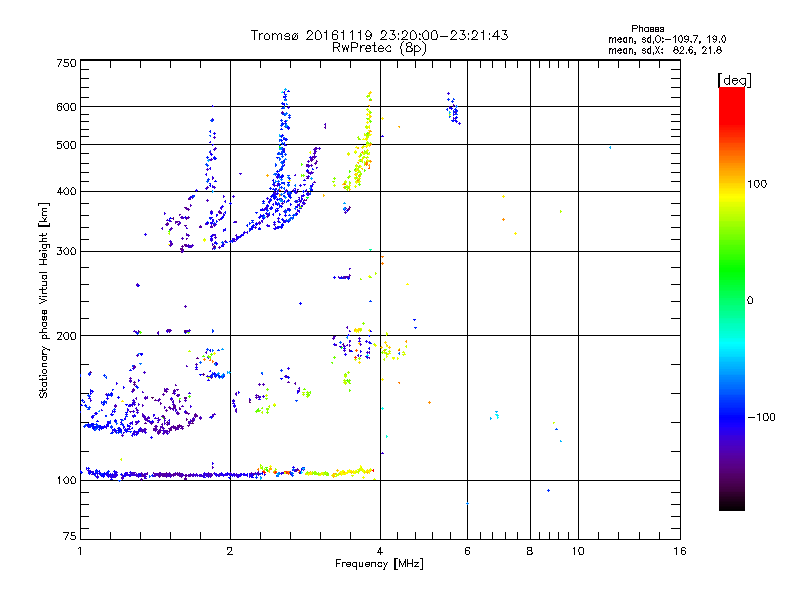This screenshot has height=600, width=800.
Task: Click the '[deg]' colorbar unit label
Action: (x=734, y=80)
